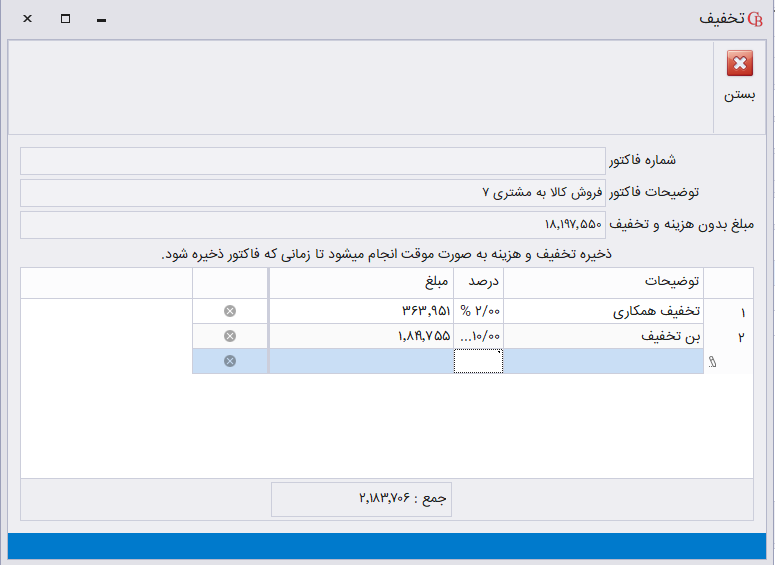Delete the تخفیف همکاری discount row
Image resolution: width=775 pixels, height=565 pixels.
(x=230, y=312)
